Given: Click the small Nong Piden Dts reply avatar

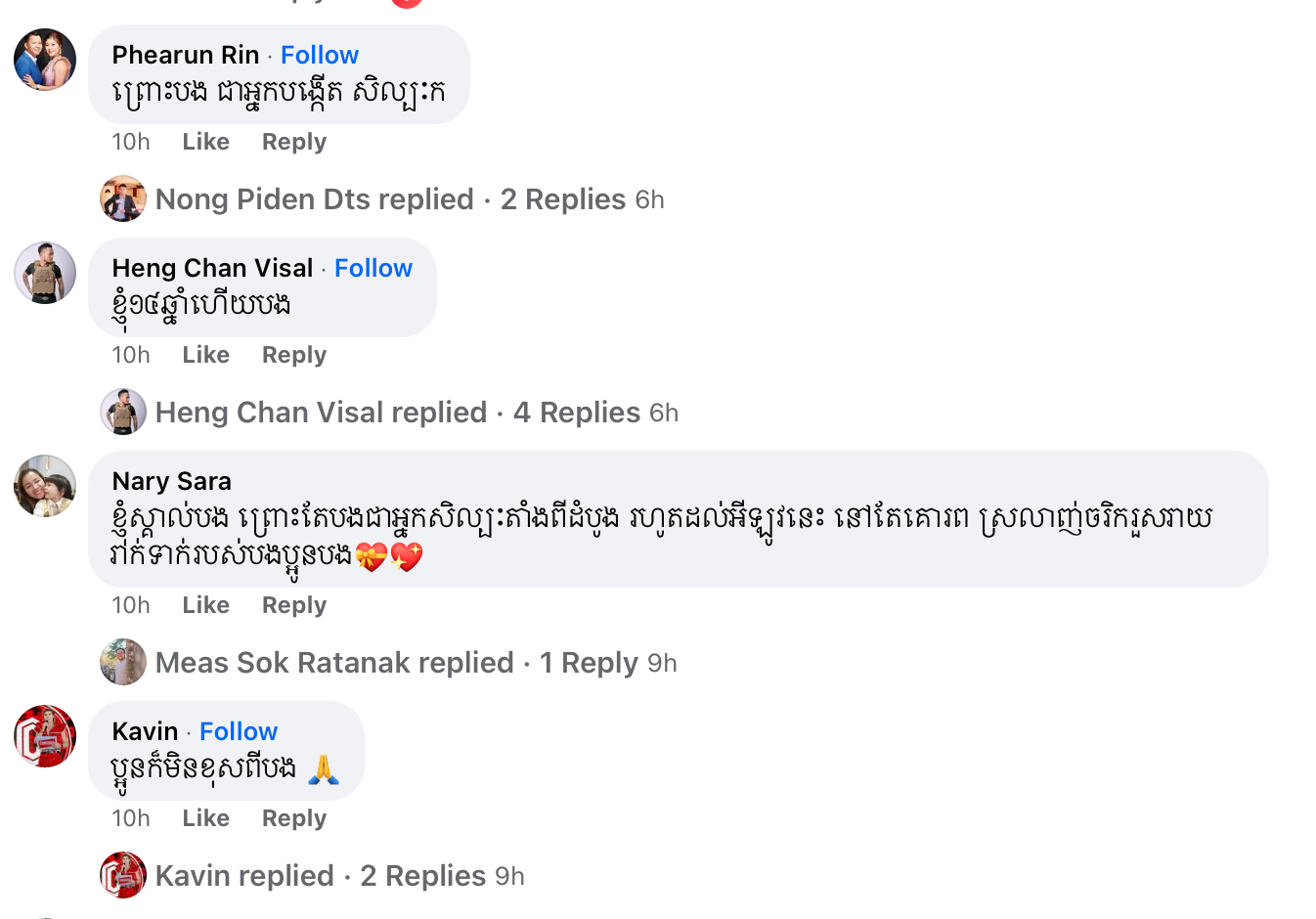Looking at the screenshot, I should coord(123,199).
